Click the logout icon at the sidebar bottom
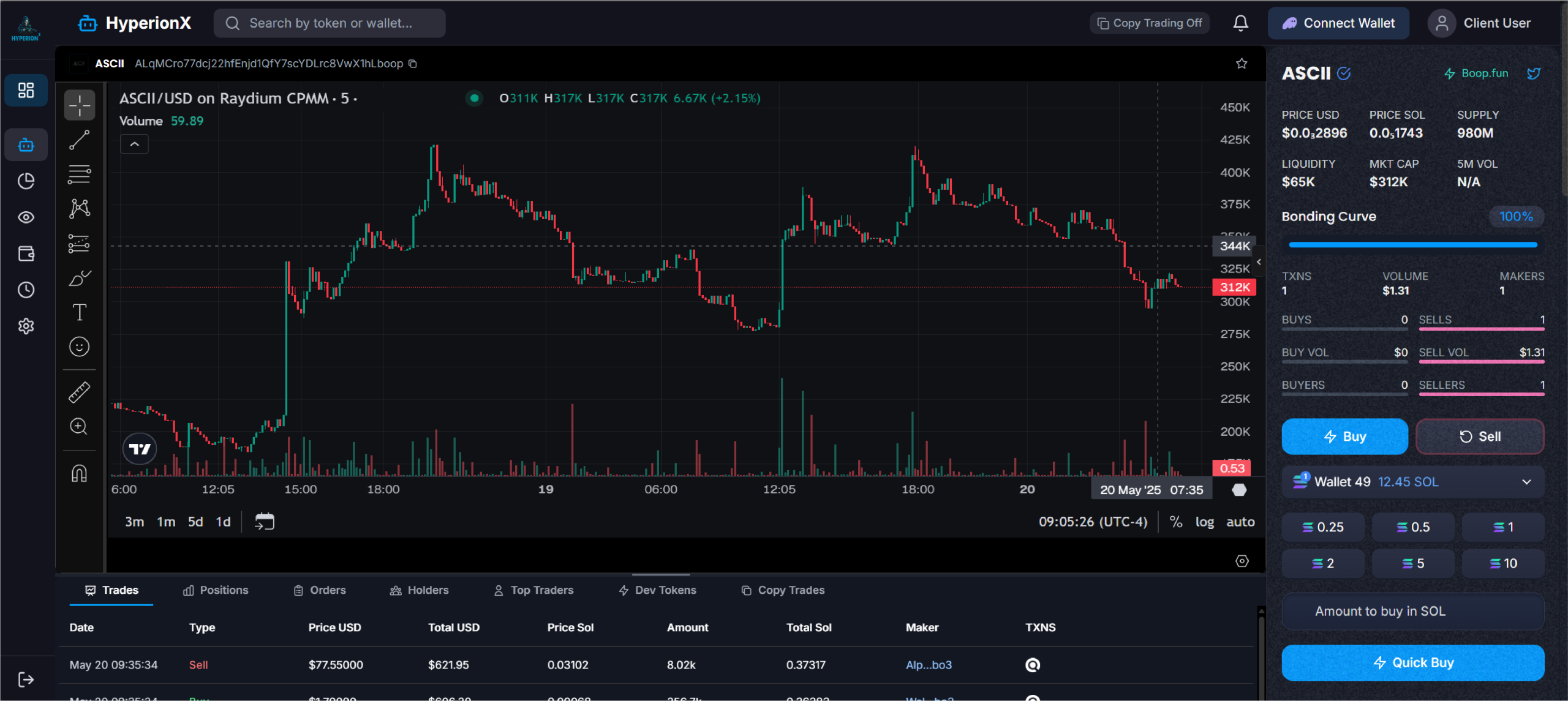Screen dimensions: 1568x701 click(x=26, y=680)
